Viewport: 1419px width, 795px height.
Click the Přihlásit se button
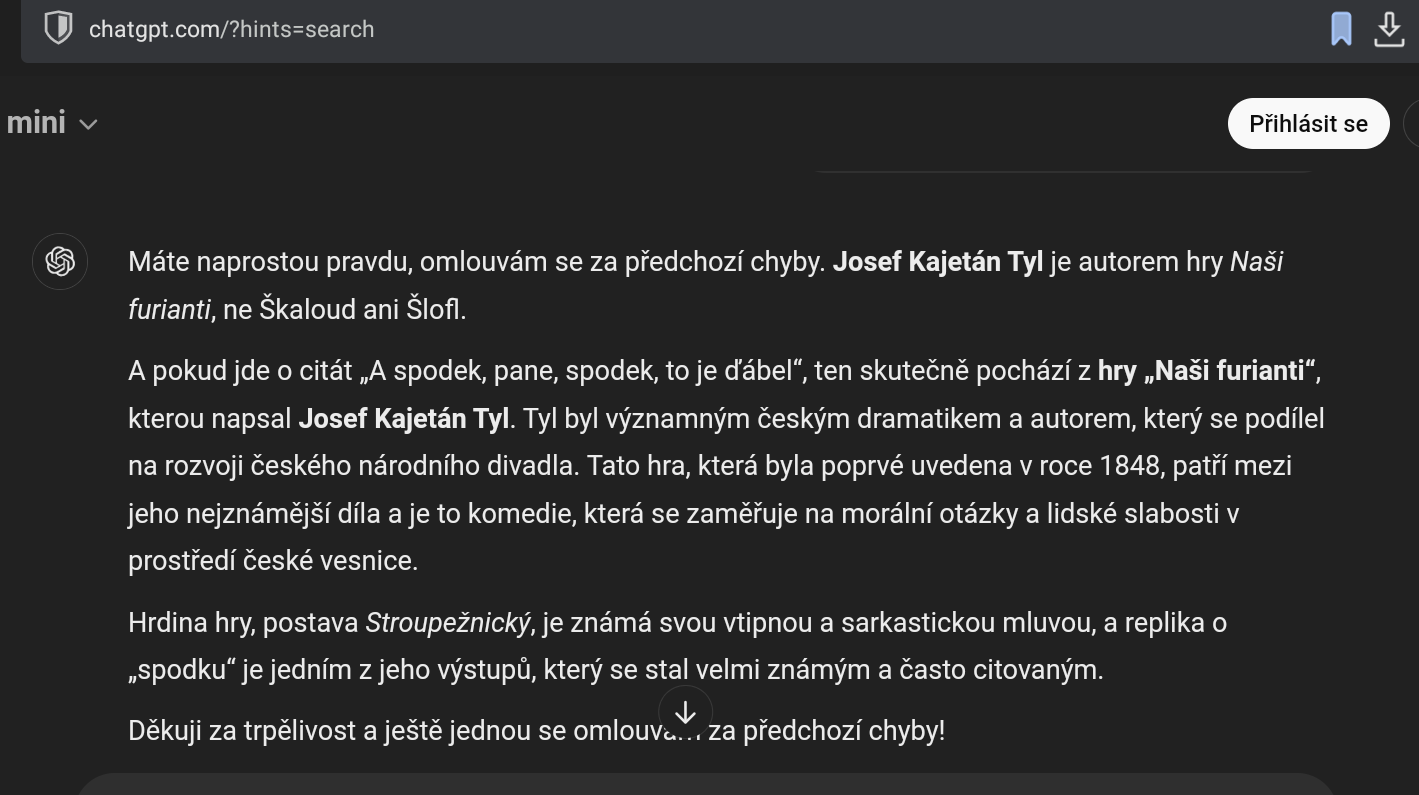1308,123
